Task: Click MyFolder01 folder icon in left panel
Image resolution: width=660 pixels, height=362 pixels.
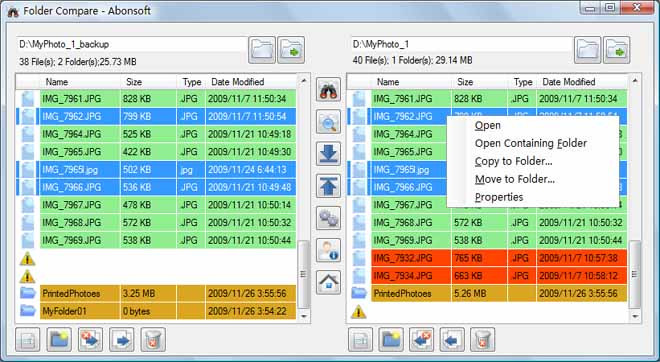Action: (x=27, y=311)
